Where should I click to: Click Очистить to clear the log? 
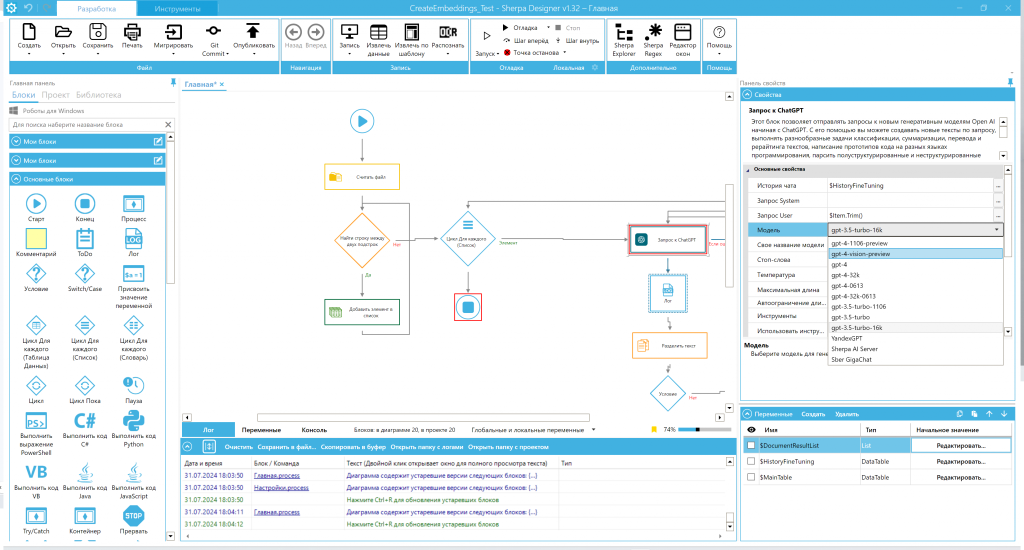click(x=238, y=446)
